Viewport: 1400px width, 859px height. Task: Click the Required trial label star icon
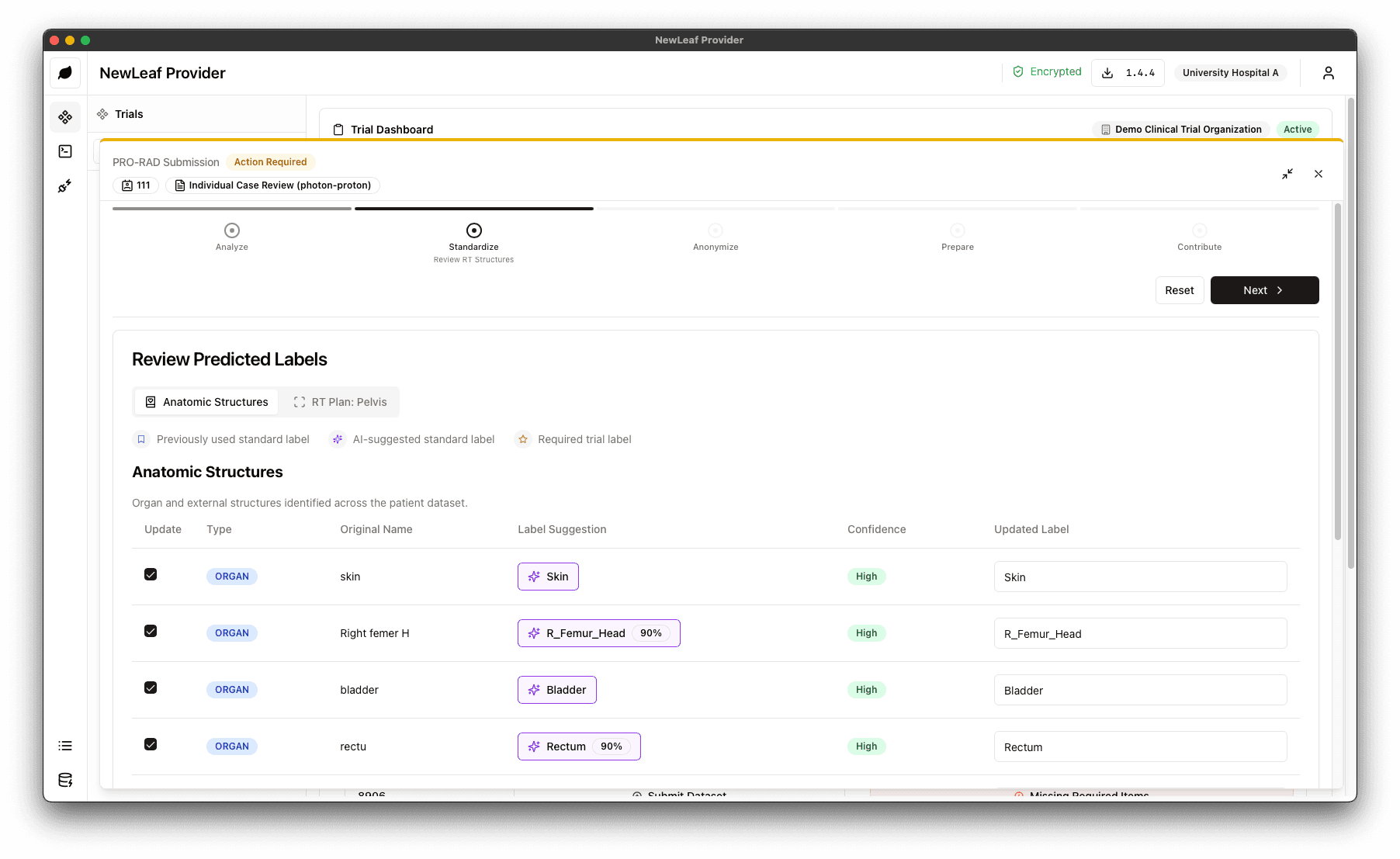(x=523, y=439)
